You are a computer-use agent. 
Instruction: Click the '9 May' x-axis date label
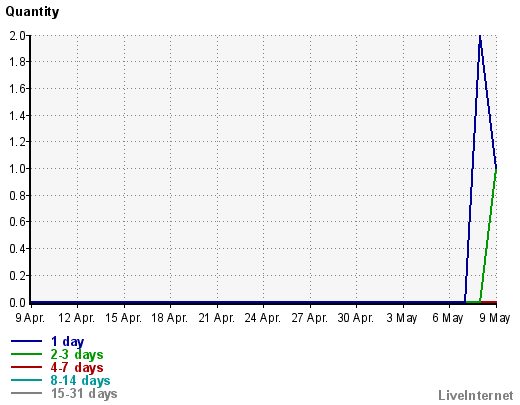pyautogui.click(x=495, y=318)
